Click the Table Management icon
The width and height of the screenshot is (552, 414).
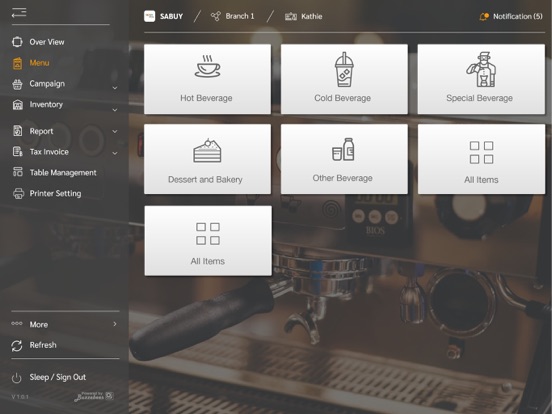[x=18, y=172]
